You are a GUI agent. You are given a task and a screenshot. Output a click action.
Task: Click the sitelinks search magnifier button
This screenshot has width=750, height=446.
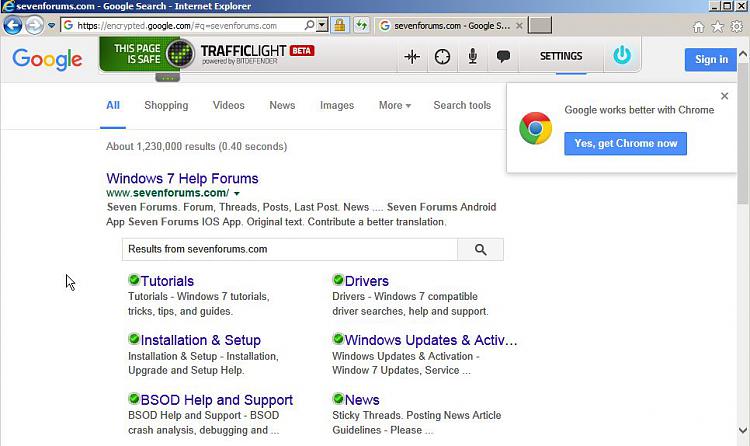480,249
